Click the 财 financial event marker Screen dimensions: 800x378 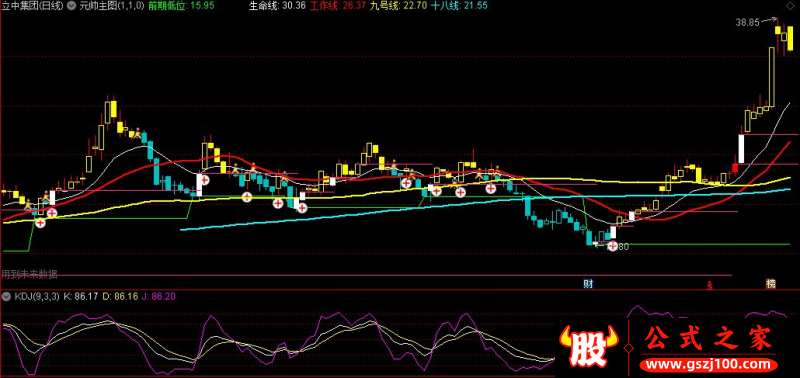tap(588, 284)
